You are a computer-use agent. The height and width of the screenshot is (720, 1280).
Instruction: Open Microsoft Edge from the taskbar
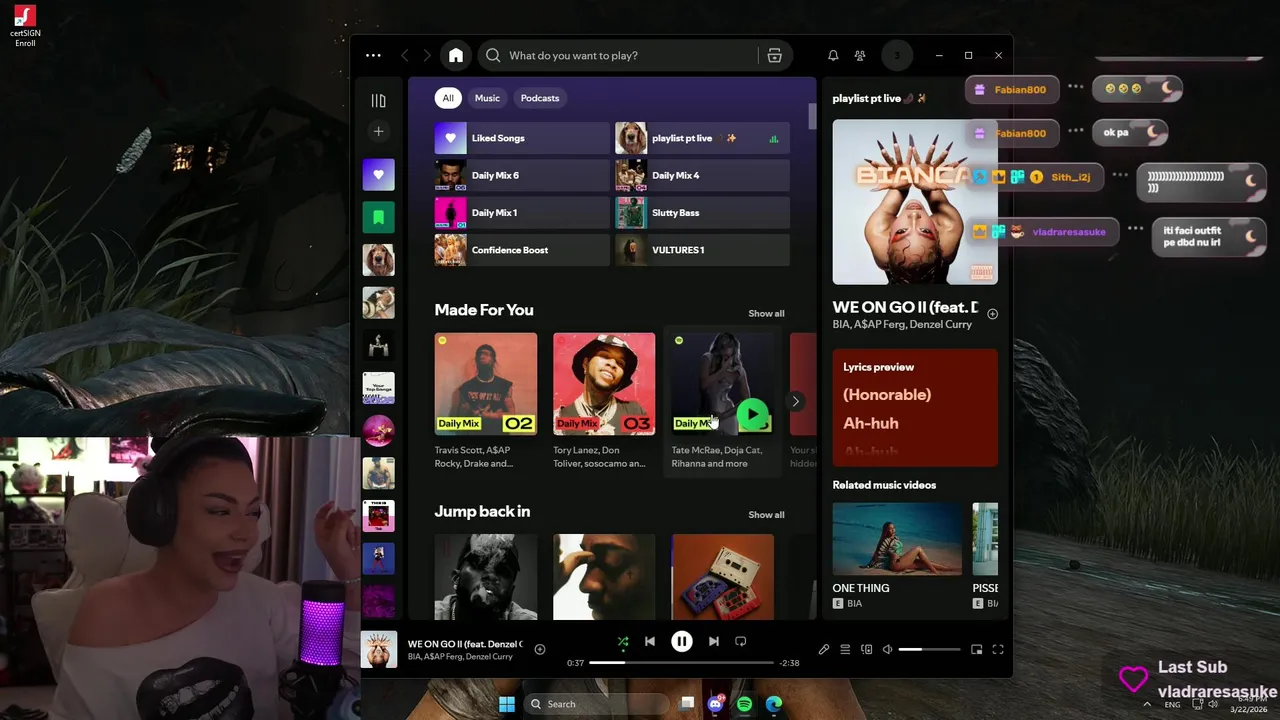[x=774, y=704]
